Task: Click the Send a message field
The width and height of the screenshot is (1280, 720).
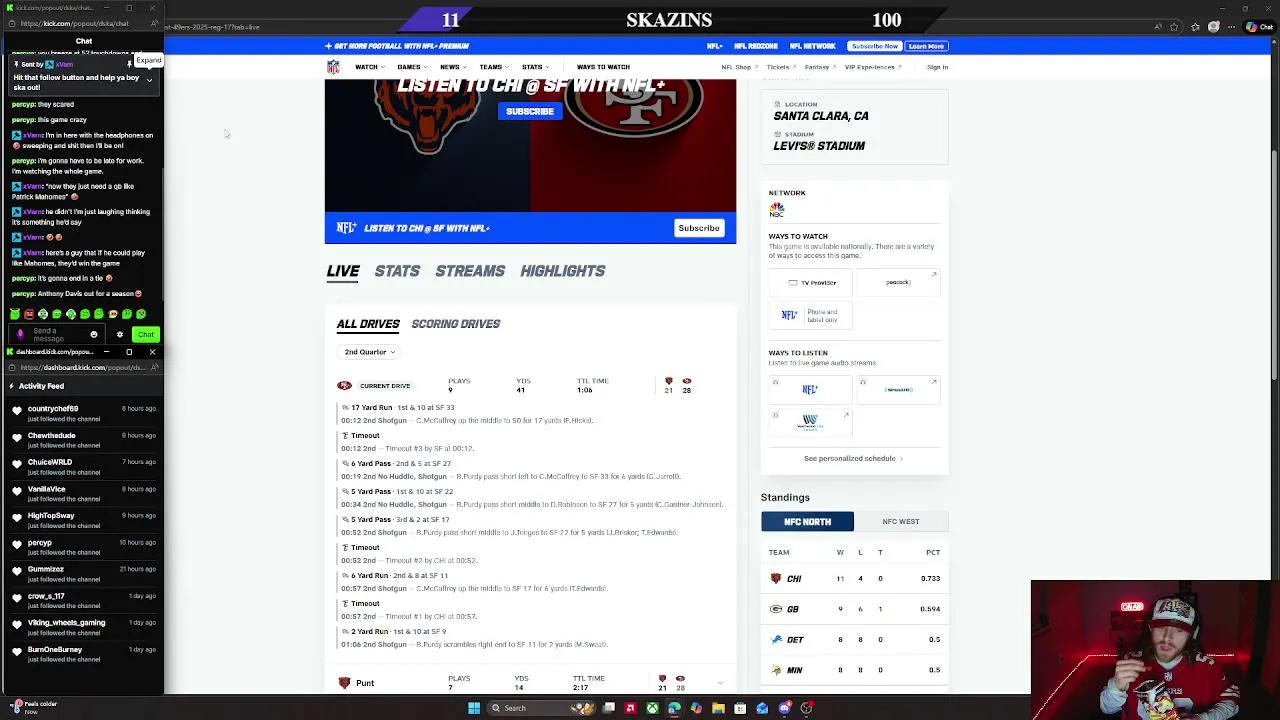Action: (x=57, y=335)
